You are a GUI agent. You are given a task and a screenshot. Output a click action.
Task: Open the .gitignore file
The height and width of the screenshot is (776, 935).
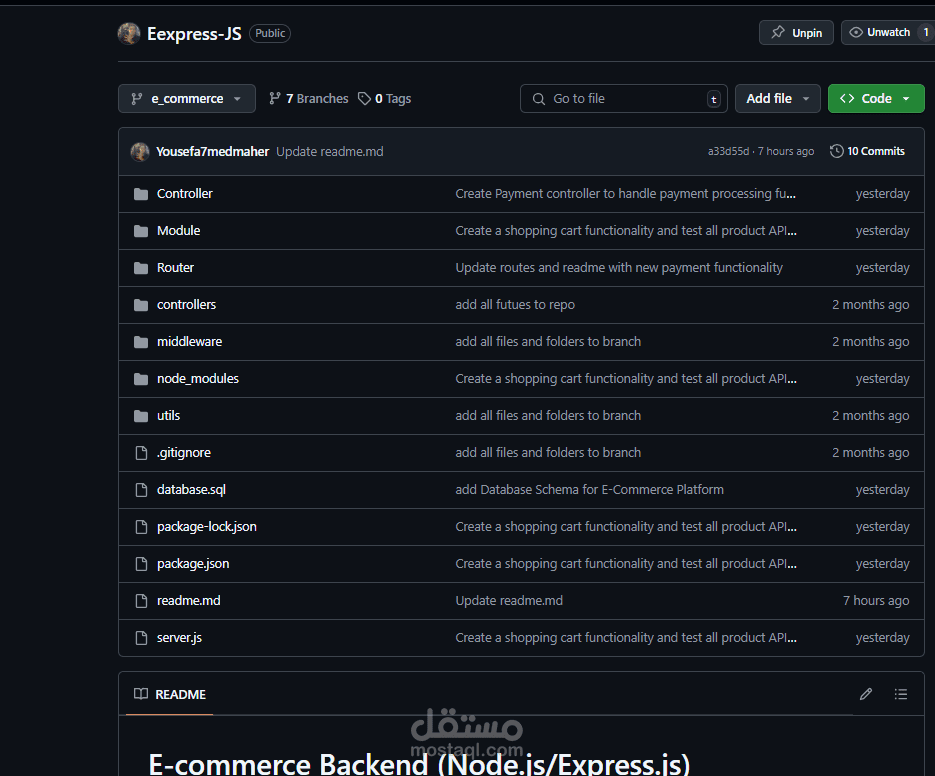tap(184, 453)
